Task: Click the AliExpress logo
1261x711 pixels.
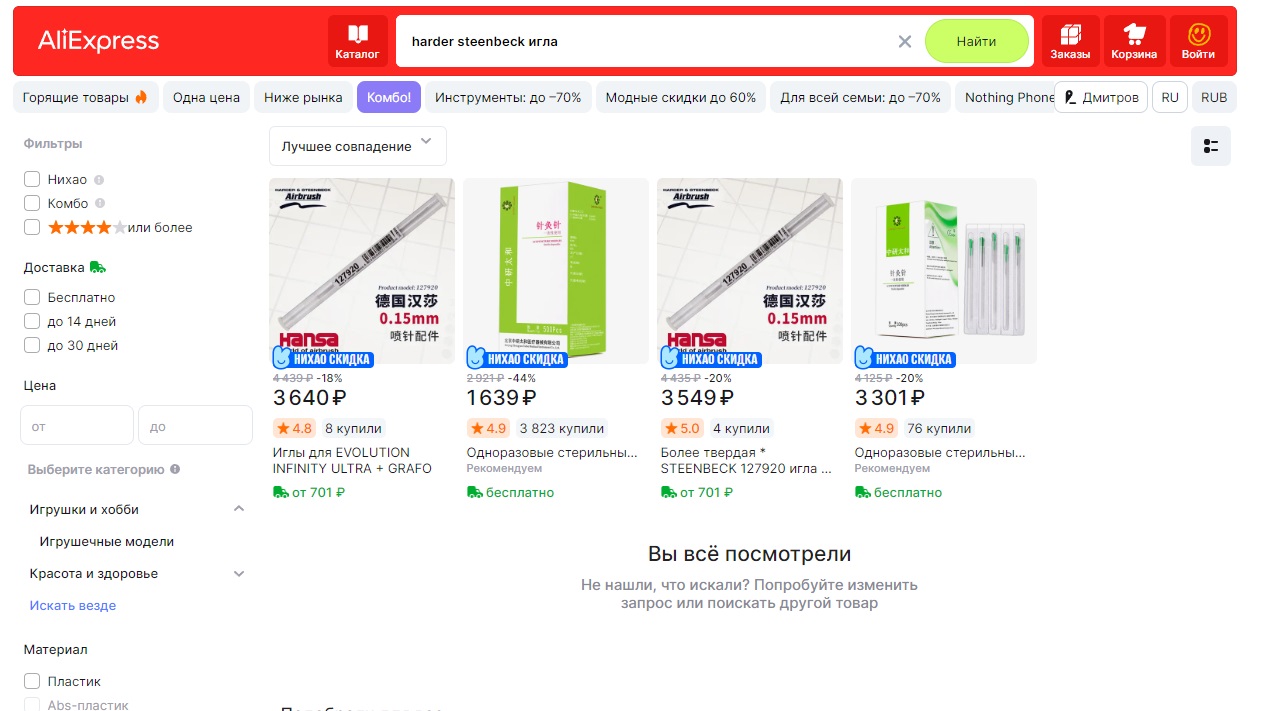Action: click(x=98, y=41)
